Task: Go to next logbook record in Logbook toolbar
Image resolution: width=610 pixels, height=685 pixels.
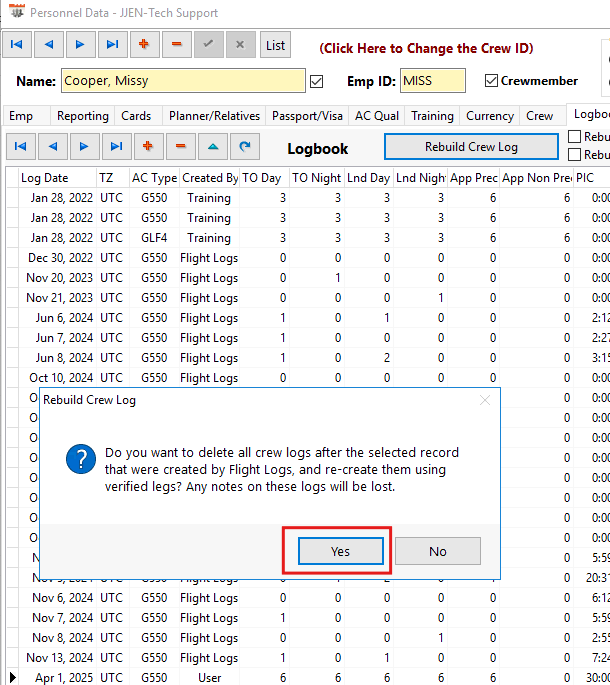Action: [x=84, y=147]
